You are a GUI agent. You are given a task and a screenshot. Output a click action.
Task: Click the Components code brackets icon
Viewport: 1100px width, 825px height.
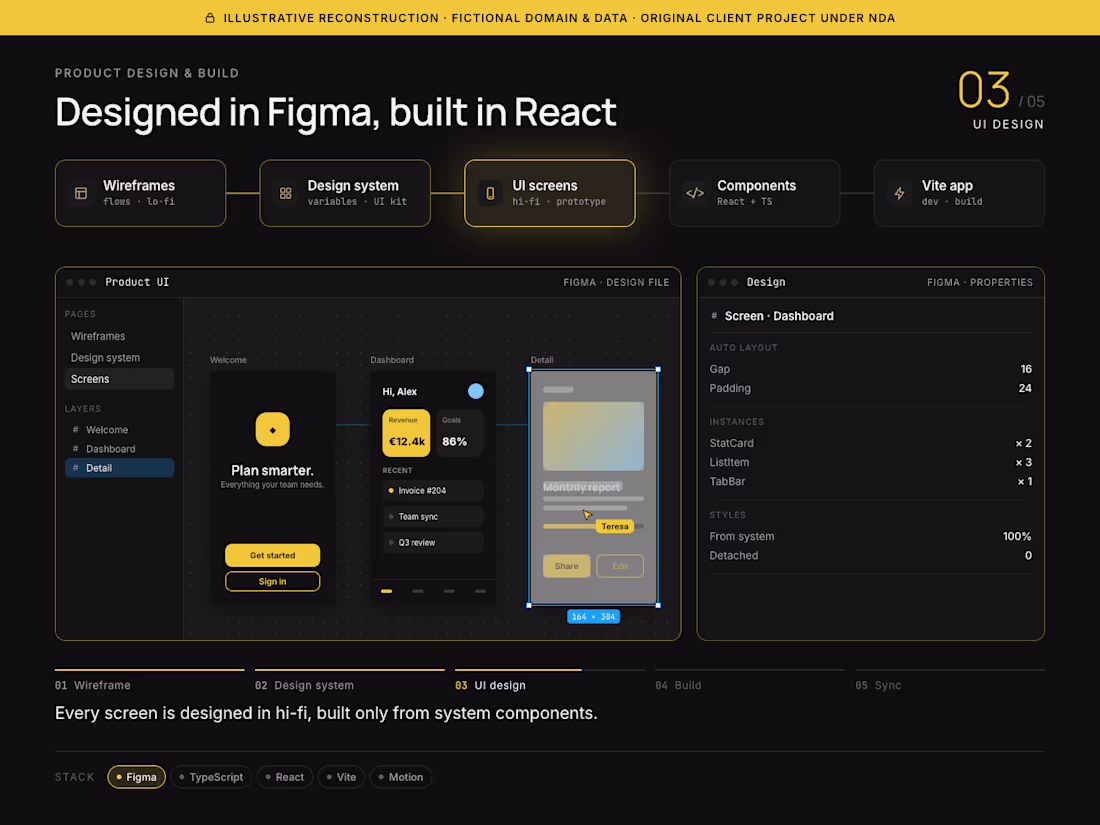coord(695,193)
